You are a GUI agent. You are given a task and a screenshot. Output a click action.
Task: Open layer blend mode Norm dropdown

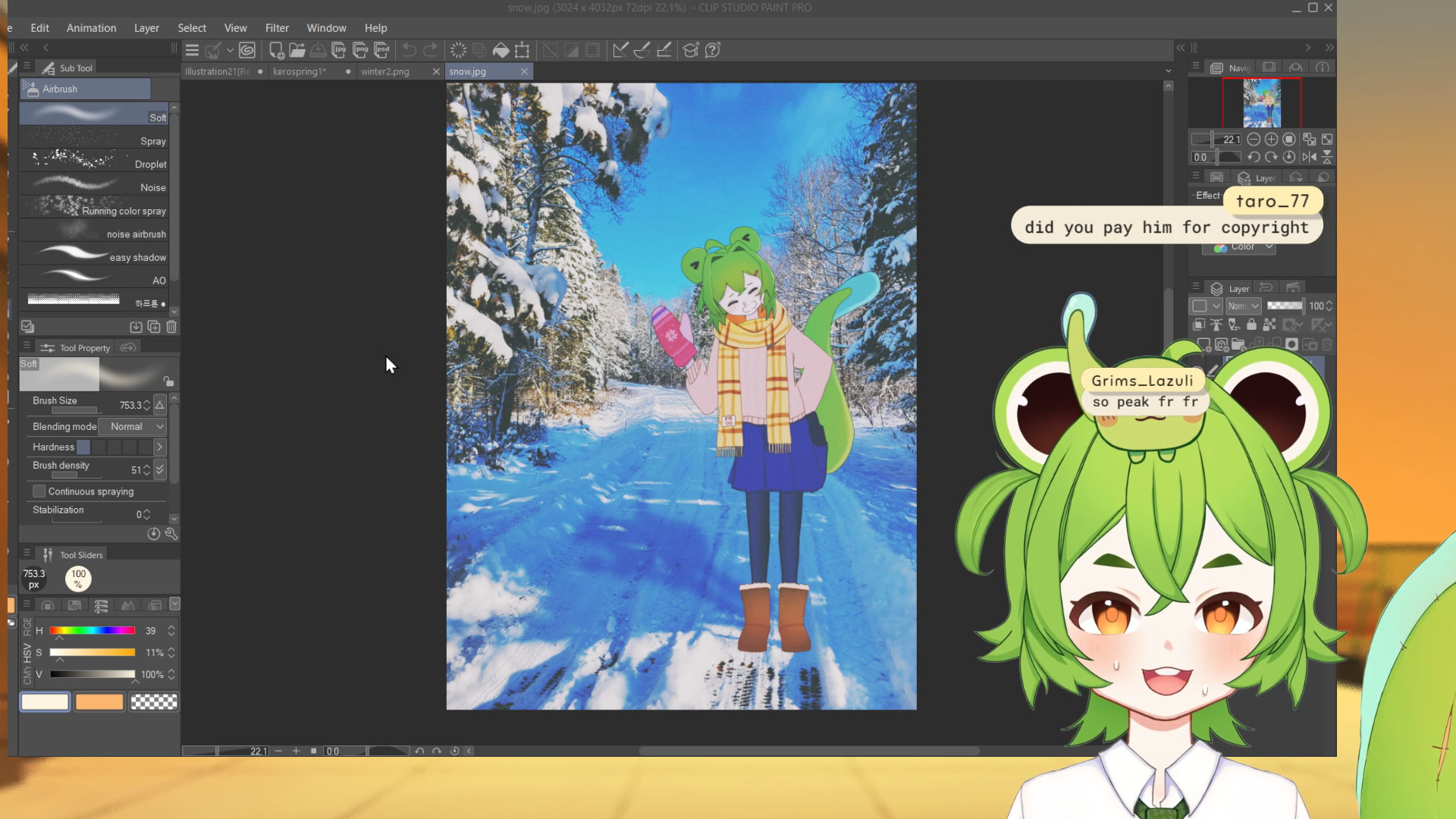tap(1244, 306)
